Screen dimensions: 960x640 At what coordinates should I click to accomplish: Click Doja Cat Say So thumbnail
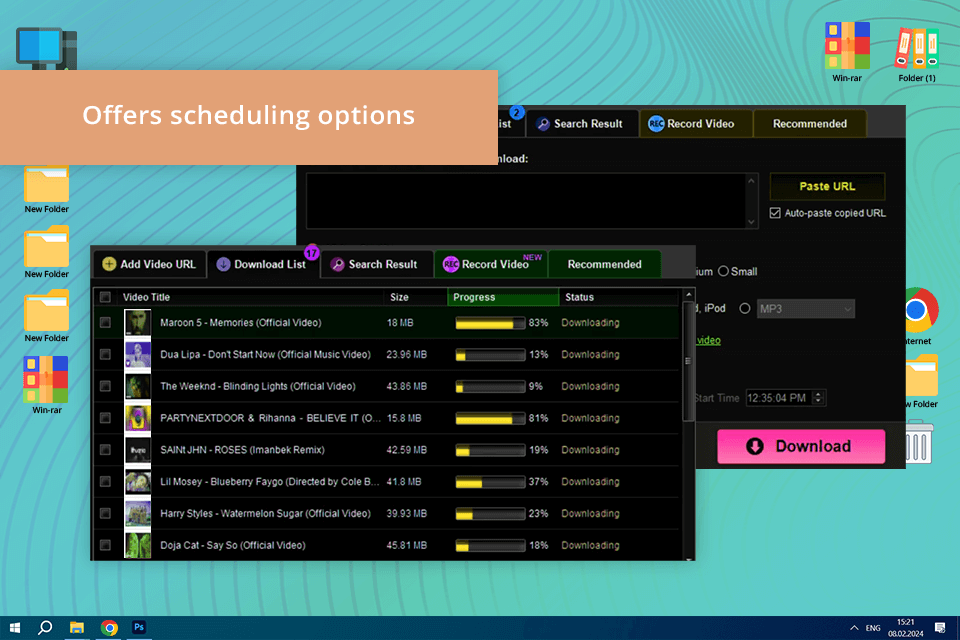click(138, 545)
